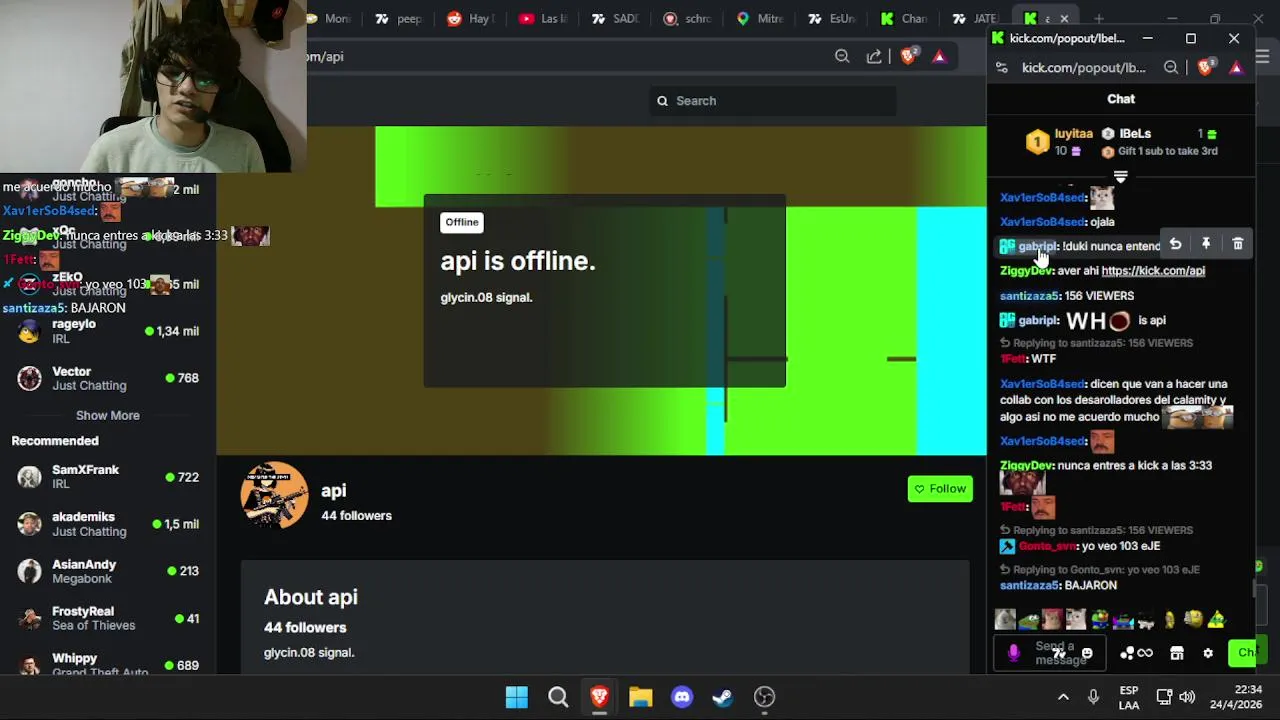Open ESP LAA keyboard language selector
The height and width of the screenshot is (720, 1280).
click(x=1129, y=697)
